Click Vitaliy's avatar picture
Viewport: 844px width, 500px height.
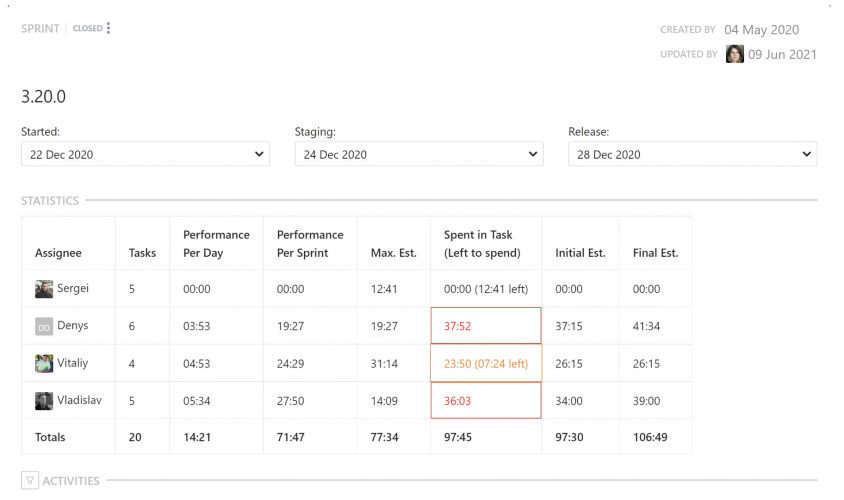(x=44, y=363)
